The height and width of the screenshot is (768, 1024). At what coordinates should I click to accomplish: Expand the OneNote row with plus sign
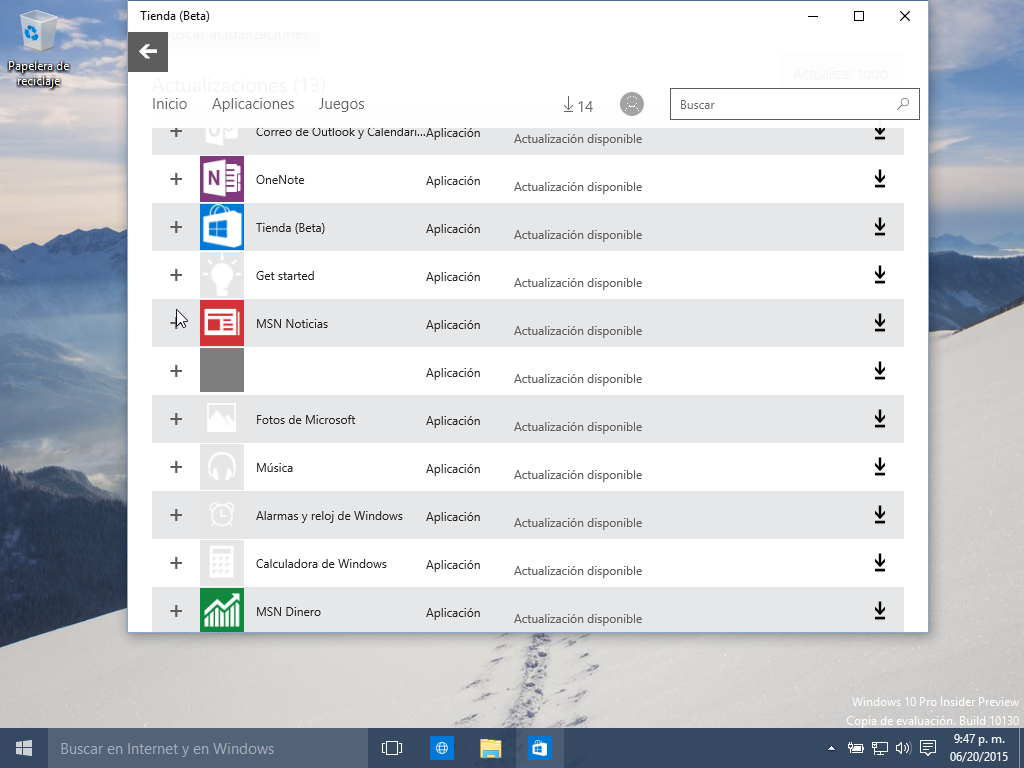point(176,179)
